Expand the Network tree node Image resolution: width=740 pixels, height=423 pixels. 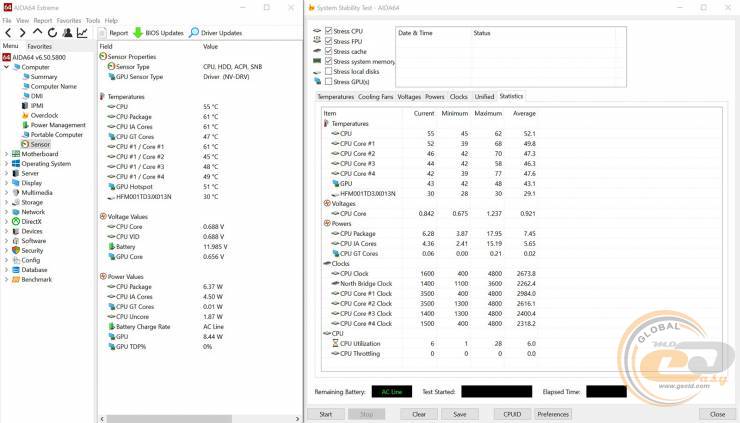coord(7,212)
